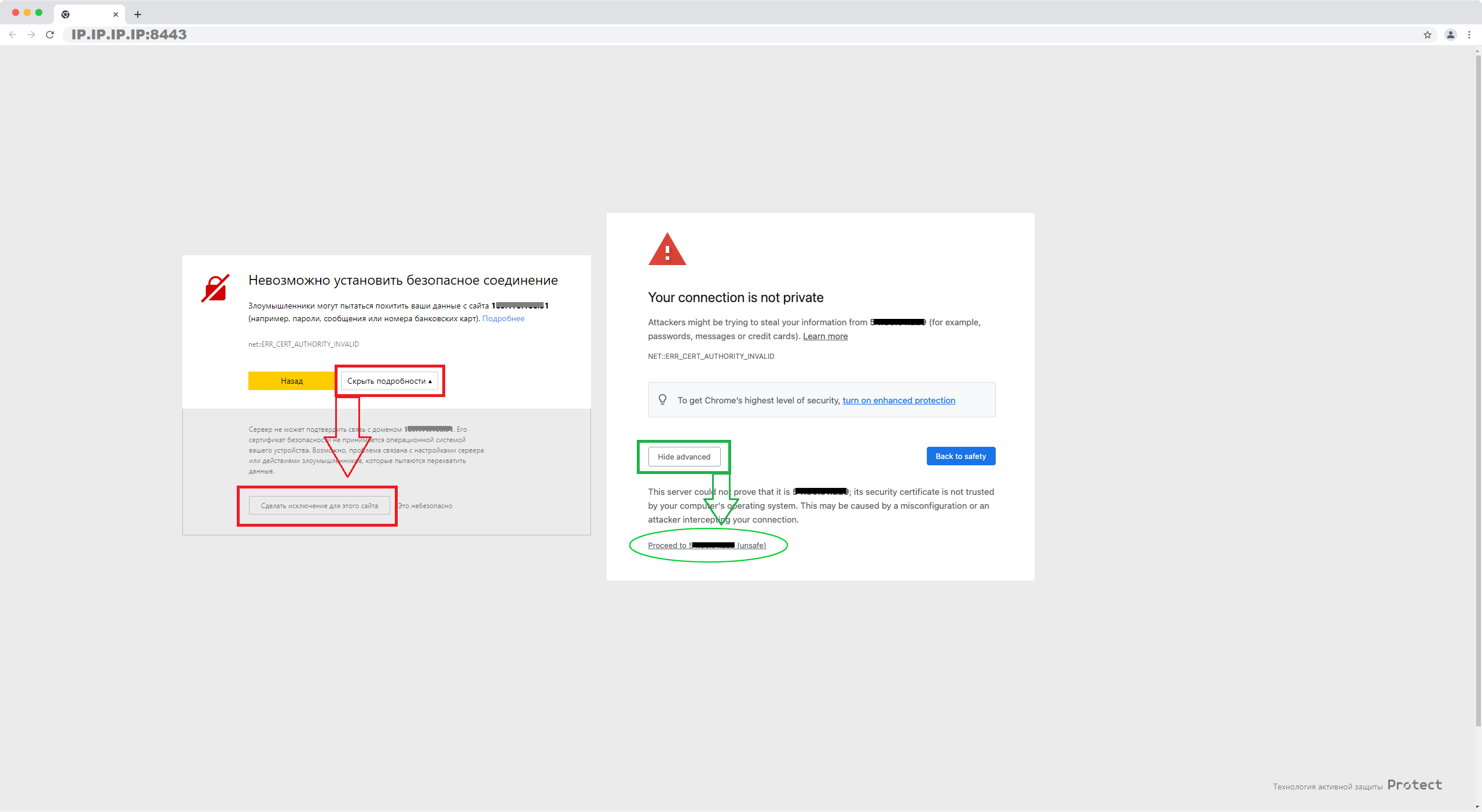Image resolution: width=1482 pixels, height=812 pixels.
Task: Click 'Технология активной защиты' text
Action: click(1328, 787)
